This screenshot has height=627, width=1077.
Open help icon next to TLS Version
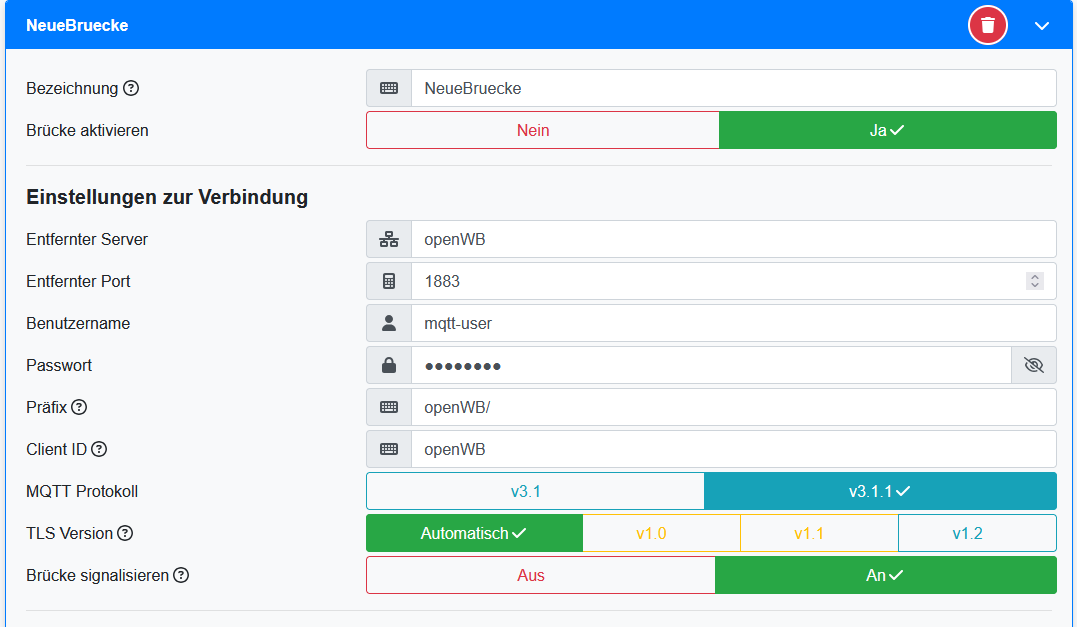pos(125,533)
